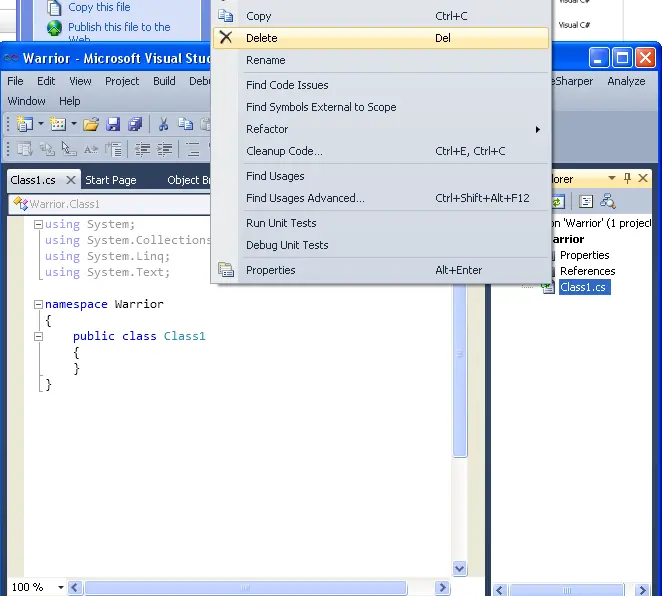
Task: Open the Project menu
Action: 122,81
